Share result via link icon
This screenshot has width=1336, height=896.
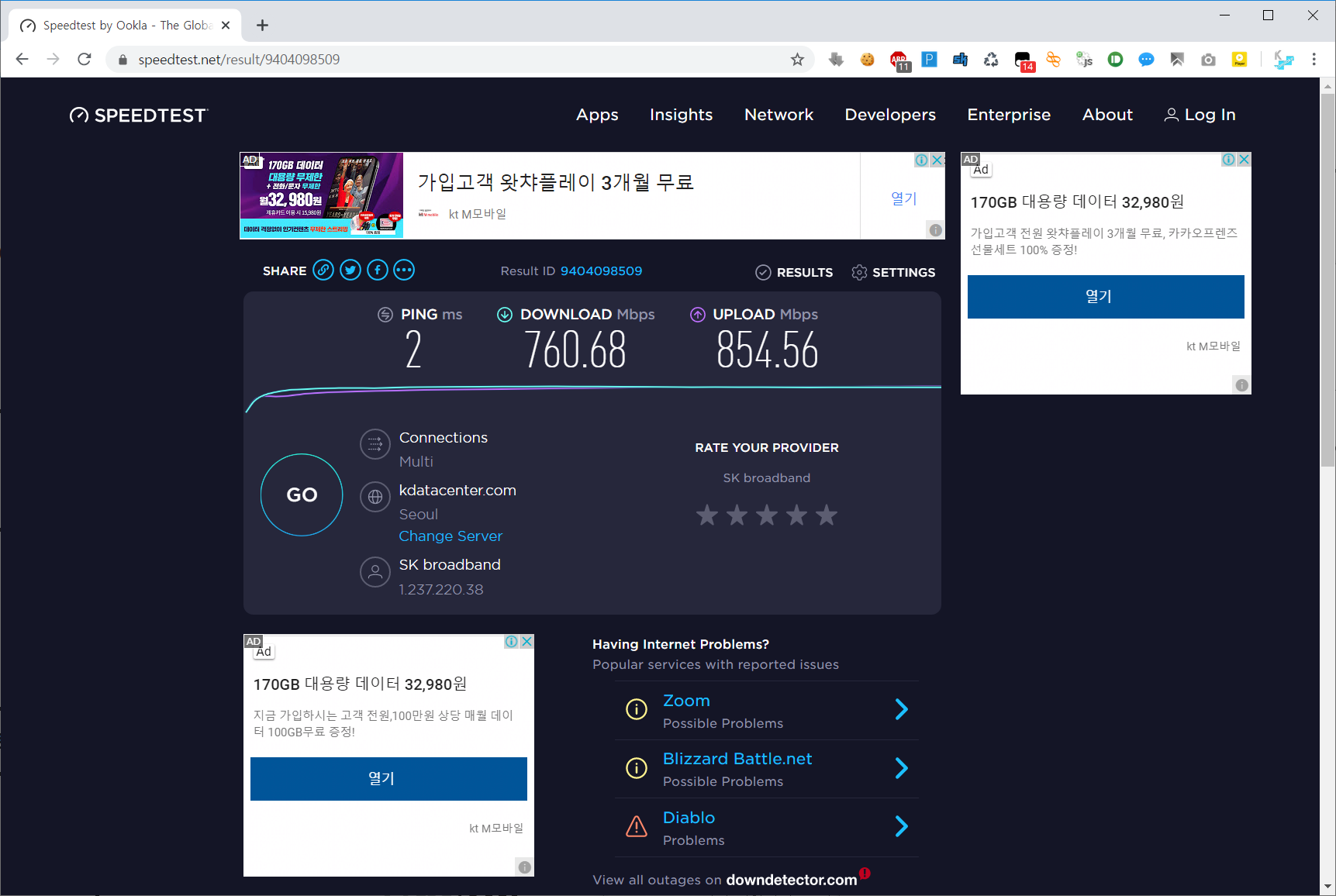coord(323,271)
